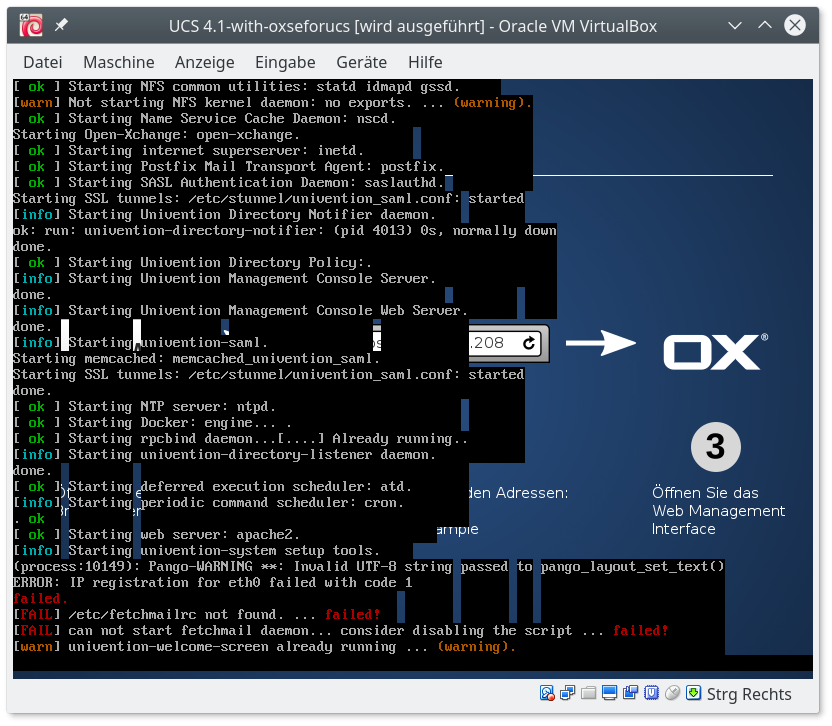Toggle the pin icon in title bar
The width and height of the screenshot is (832, 726).
[62, 25]
